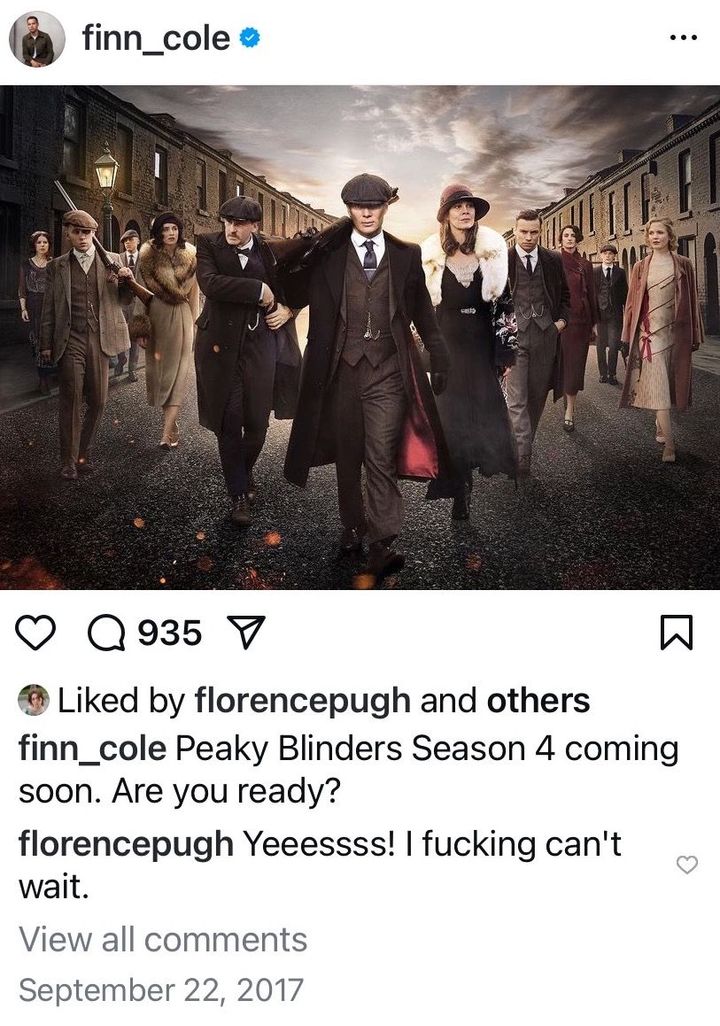Viewport: 720px width, 1026px height.
Task: Save the post with the bookmark icon
Action: (676, 633)
